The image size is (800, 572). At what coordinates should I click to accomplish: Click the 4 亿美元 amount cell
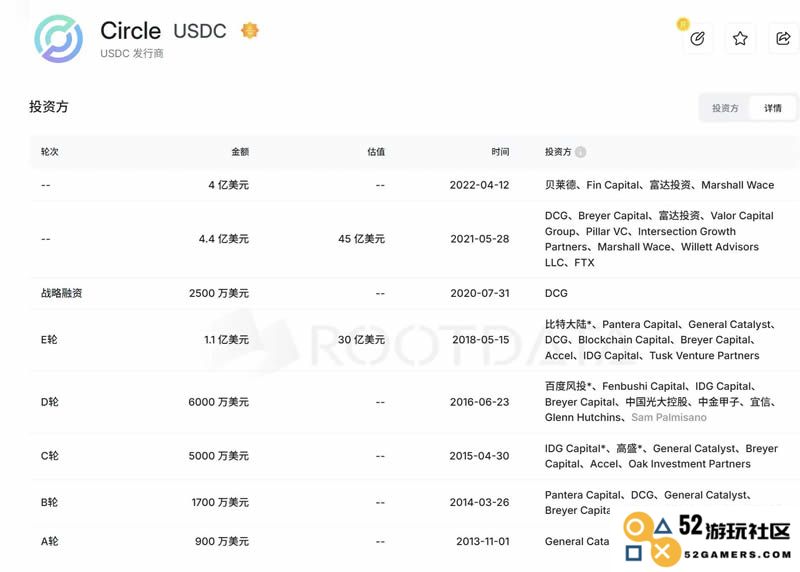click(228, 185)
